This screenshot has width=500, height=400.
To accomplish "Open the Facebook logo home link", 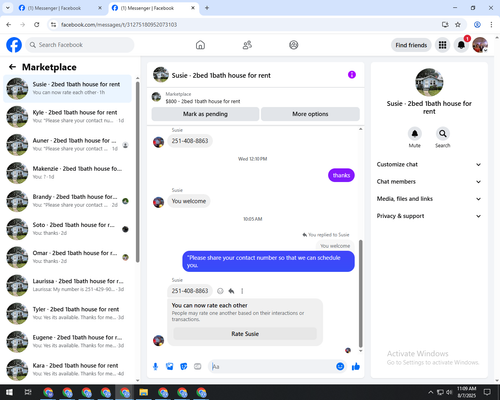I will coord(14,45).
